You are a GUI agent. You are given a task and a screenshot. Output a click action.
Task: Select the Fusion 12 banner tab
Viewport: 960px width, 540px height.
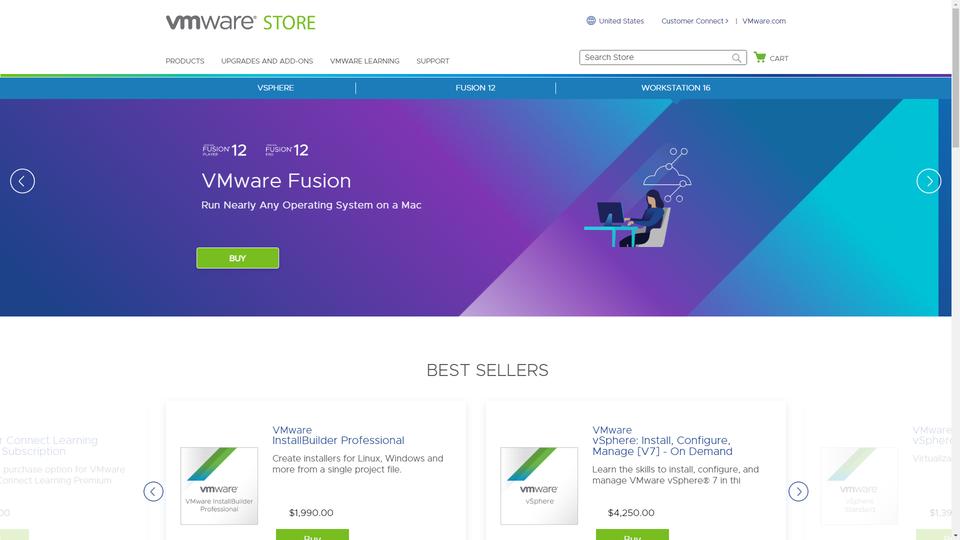tap(475, 88)
